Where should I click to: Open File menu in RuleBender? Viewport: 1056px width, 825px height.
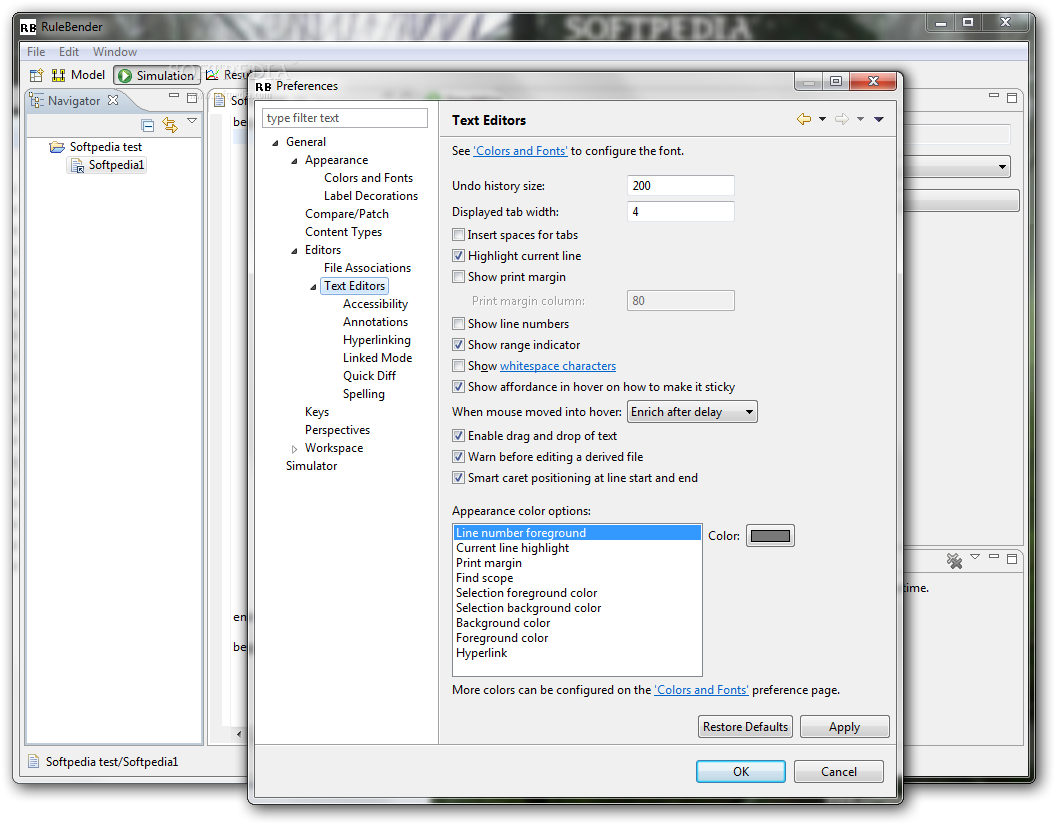[36, 52]
